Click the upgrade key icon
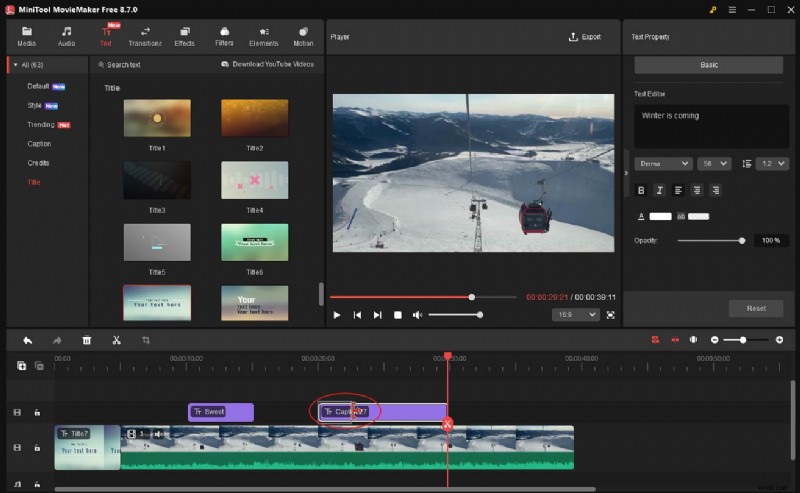800x493 pixels. [x=713, y=10]
